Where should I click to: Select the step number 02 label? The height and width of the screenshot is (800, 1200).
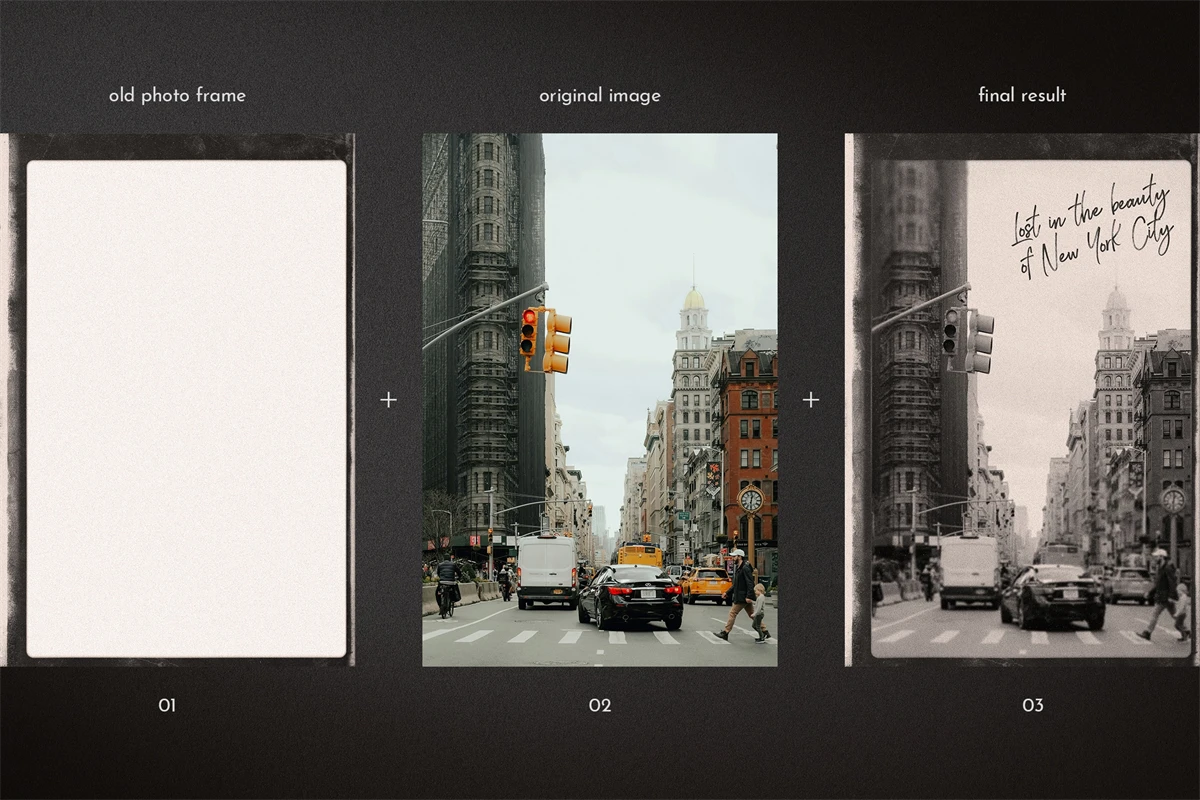pyautogui.click(x=599, y=705)
